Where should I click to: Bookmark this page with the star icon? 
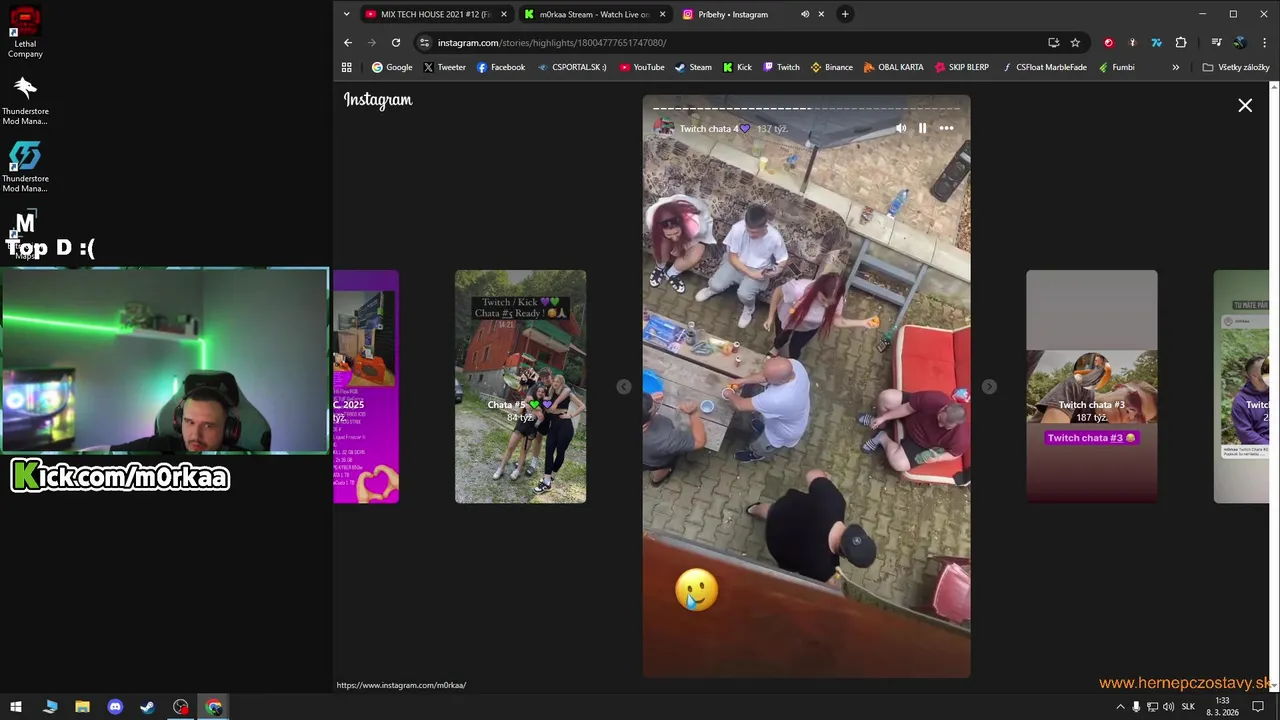1075,42
